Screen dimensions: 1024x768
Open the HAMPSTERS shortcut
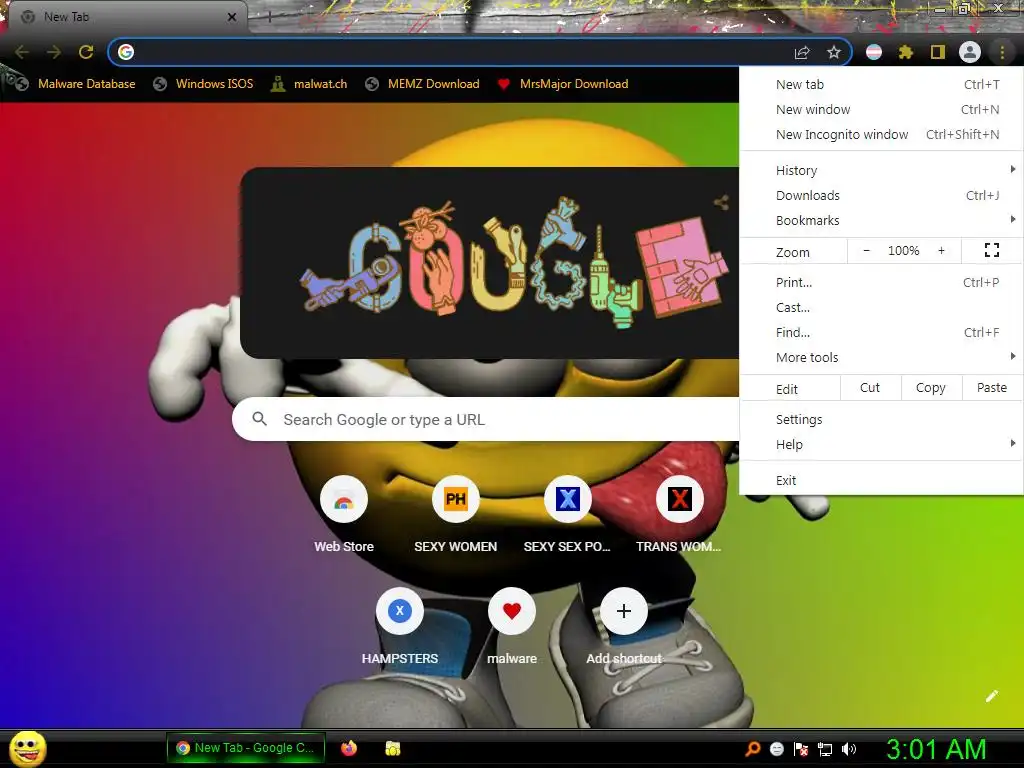click(400, 611)
